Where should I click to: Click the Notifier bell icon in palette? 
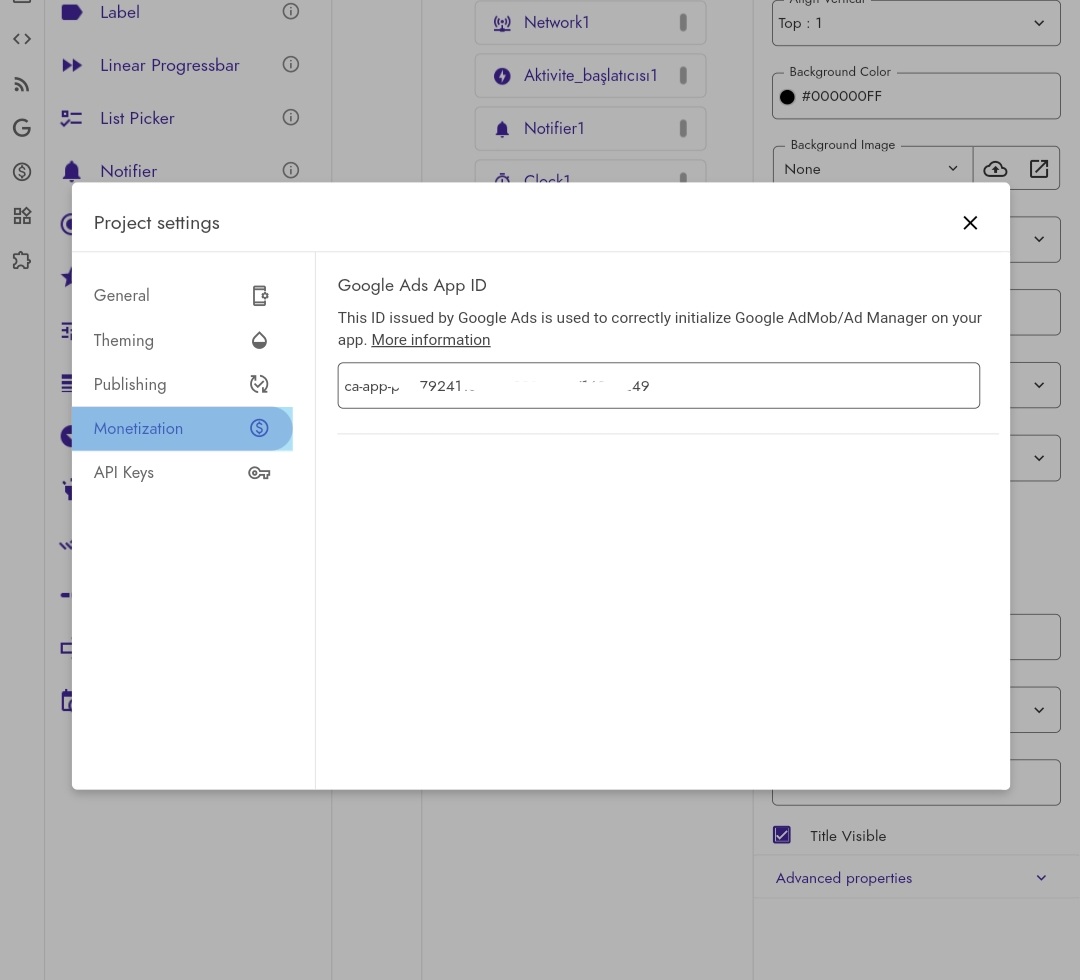tap(72, 170)
